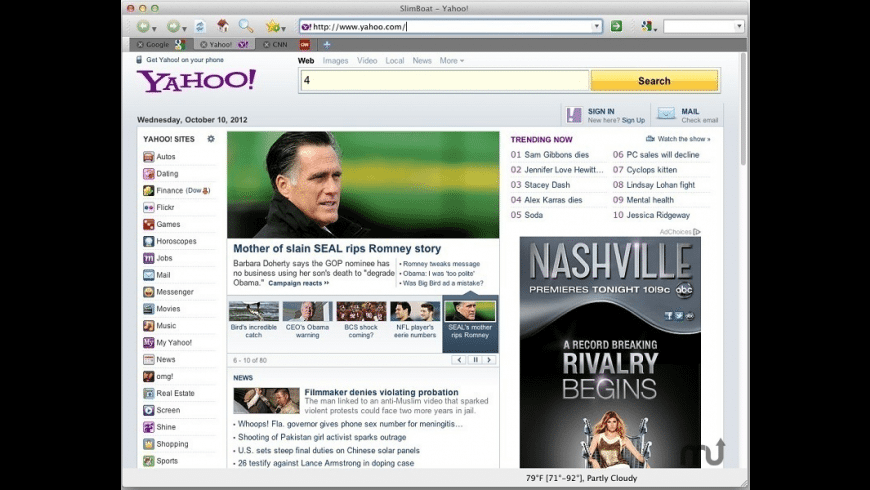Select the NFL player's eerie numbers thumbnail
The height and width of the screenshot is (490, 870).
(x=415, y=311)
